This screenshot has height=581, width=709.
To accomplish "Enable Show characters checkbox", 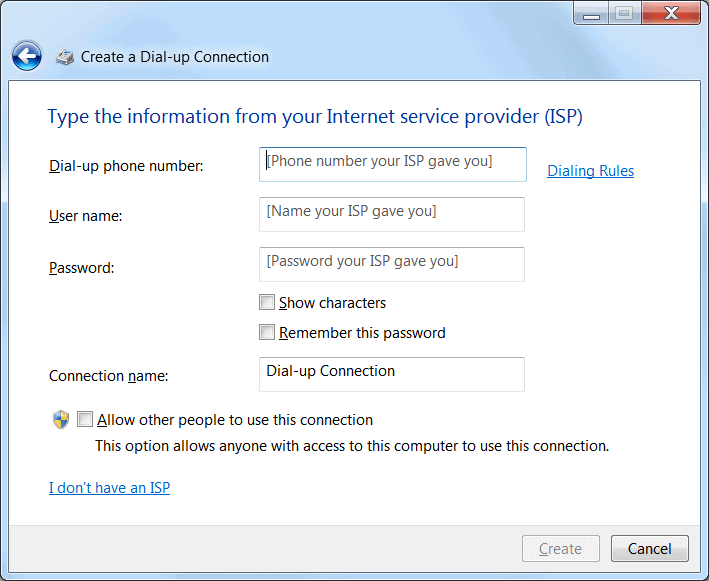I will (x=267, y=302).
